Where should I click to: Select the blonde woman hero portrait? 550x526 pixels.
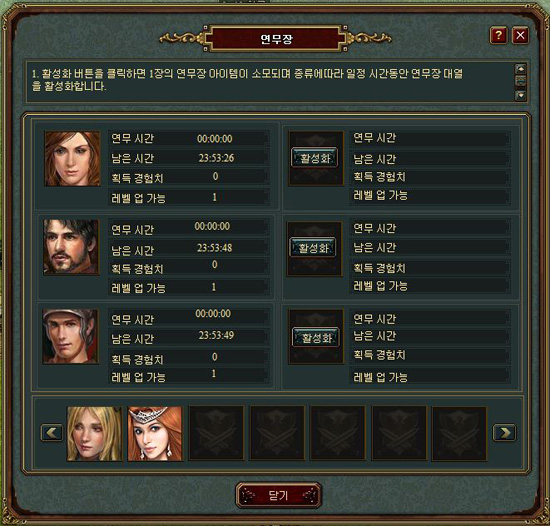pos(95,433)
